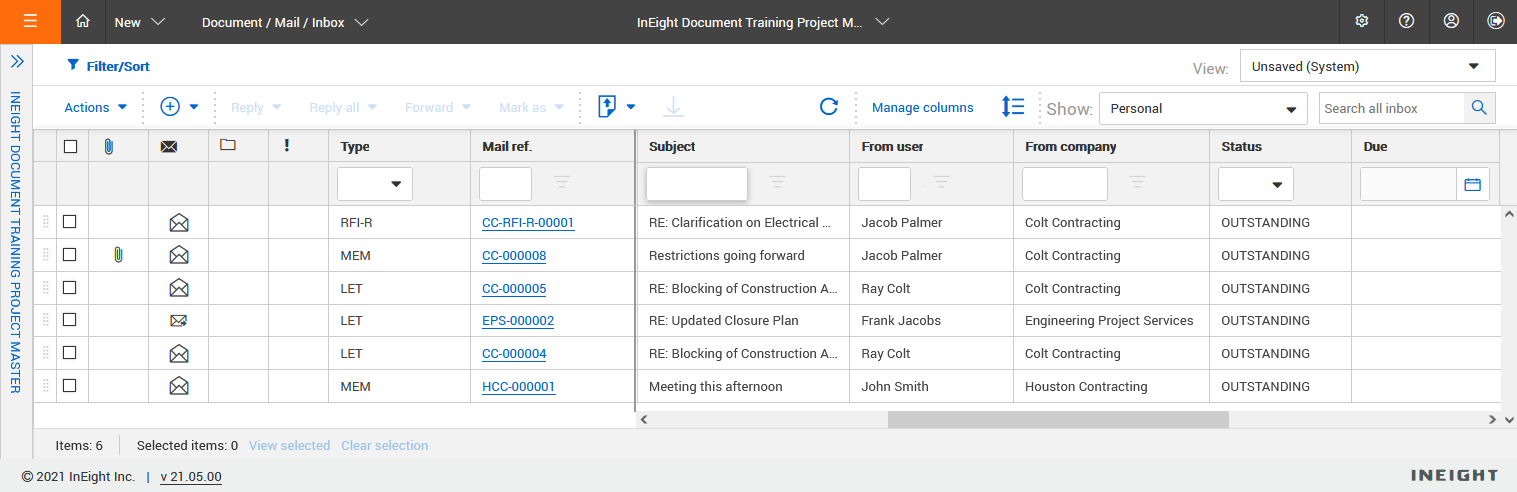Click the row height spacing icon
Viewport: 1517px width, 492px height.
click(1012, 107)
